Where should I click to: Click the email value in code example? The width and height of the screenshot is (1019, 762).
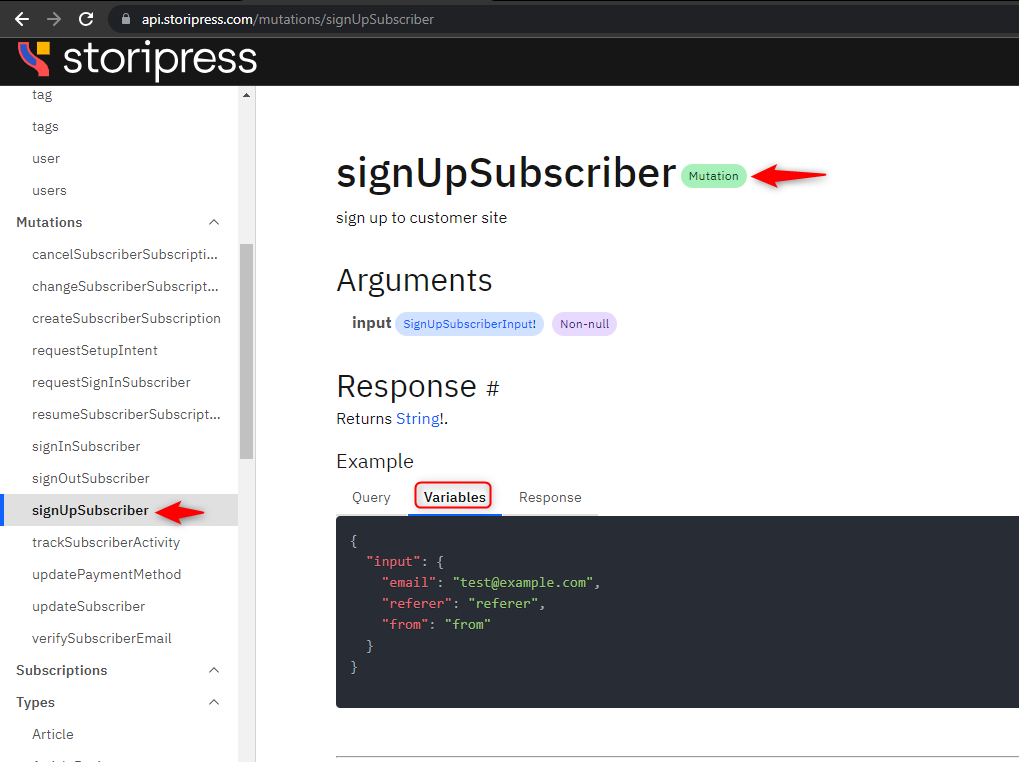point(522,583)
